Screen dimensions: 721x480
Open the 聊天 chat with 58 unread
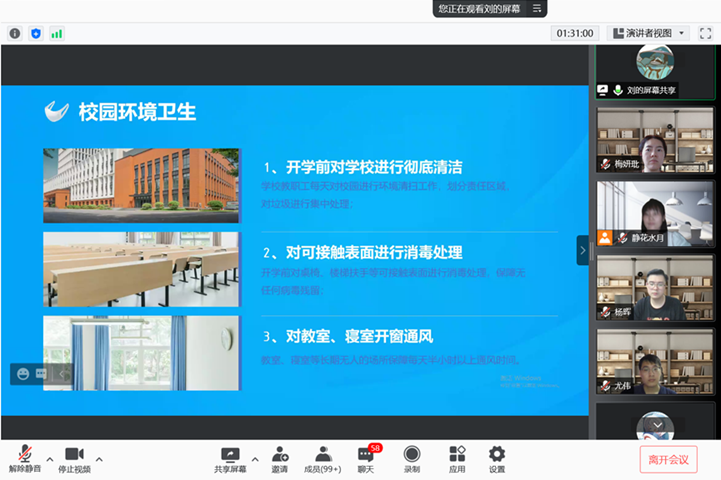366,459
